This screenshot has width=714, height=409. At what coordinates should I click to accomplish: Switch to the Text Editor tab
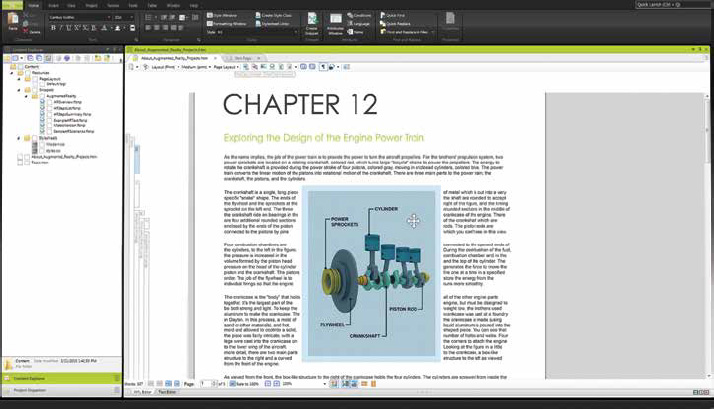pyautogui.click(x=167, y=392)
